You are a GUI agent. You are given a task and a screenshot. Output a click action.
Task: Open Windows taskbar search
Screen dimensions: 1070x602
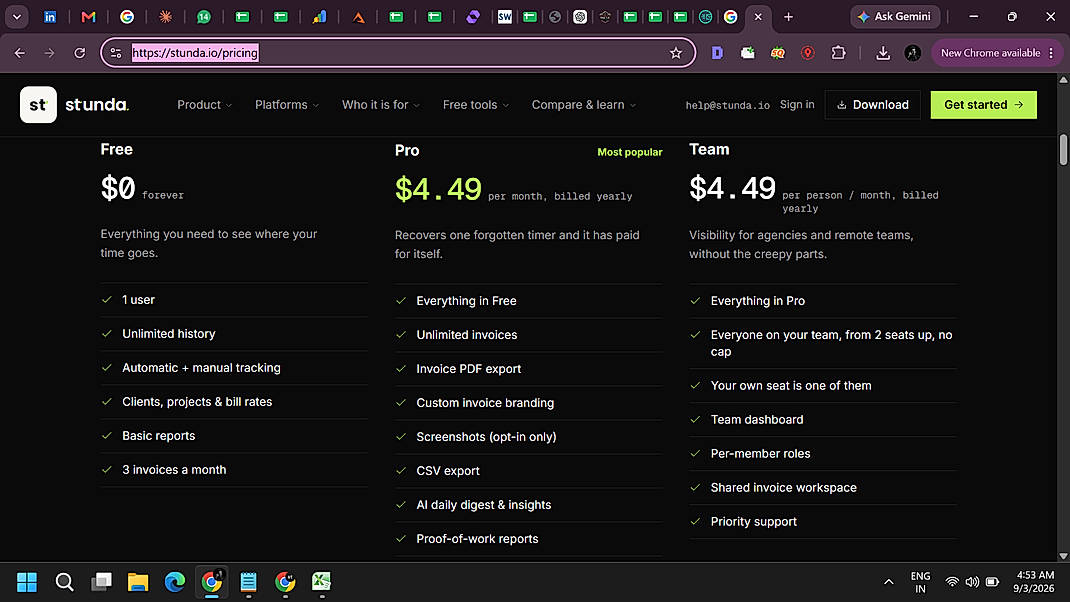[64, 582]
